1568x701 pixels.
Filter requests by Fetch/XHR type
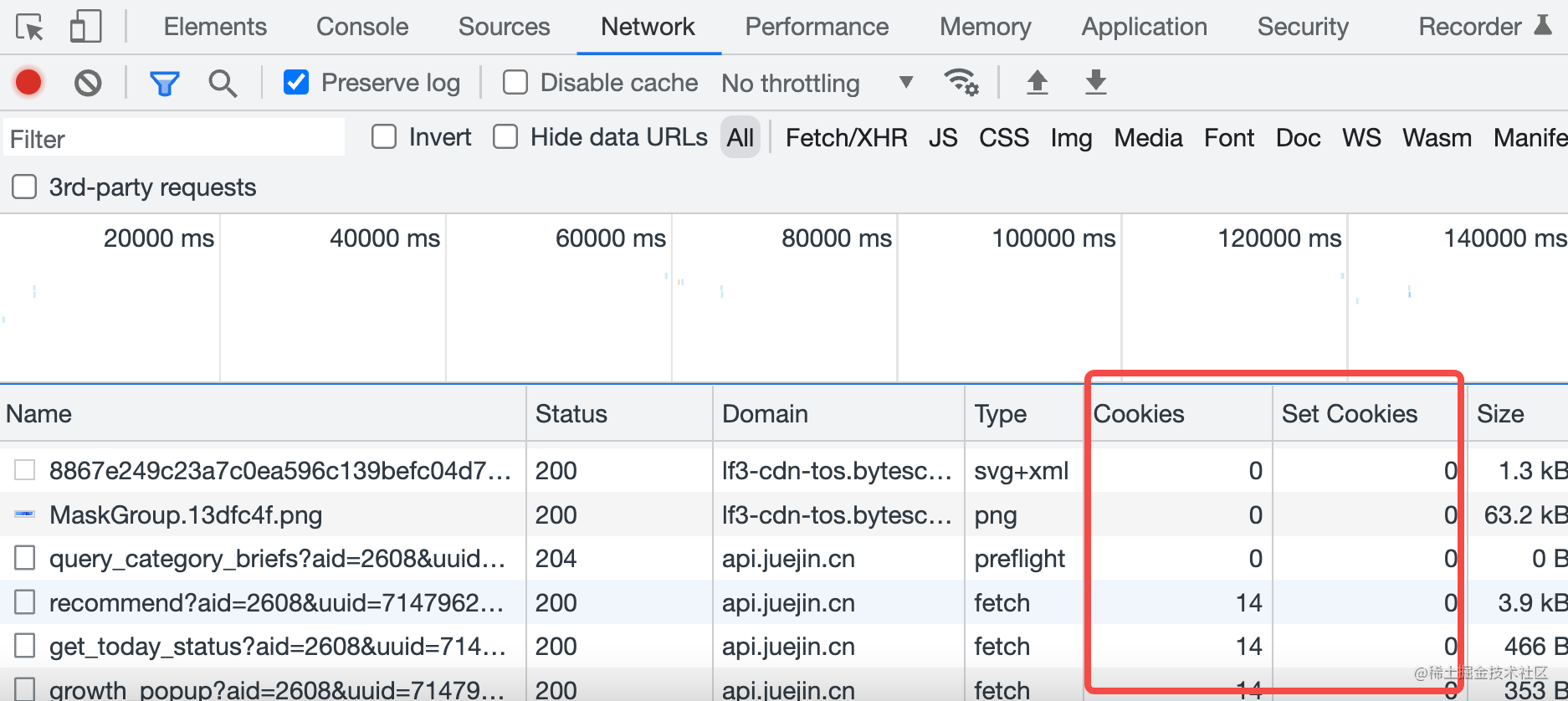coord(846,137)
